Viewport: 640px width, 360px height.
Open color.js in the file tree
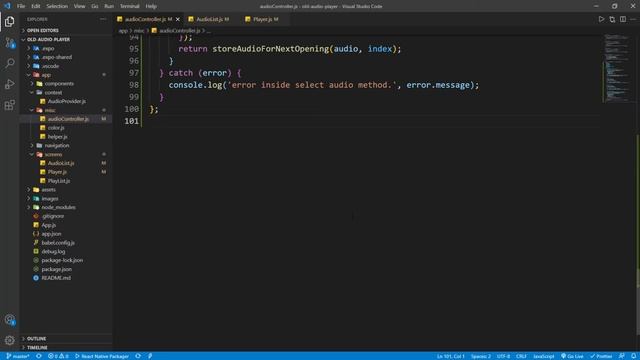click(x=66, y=128)
